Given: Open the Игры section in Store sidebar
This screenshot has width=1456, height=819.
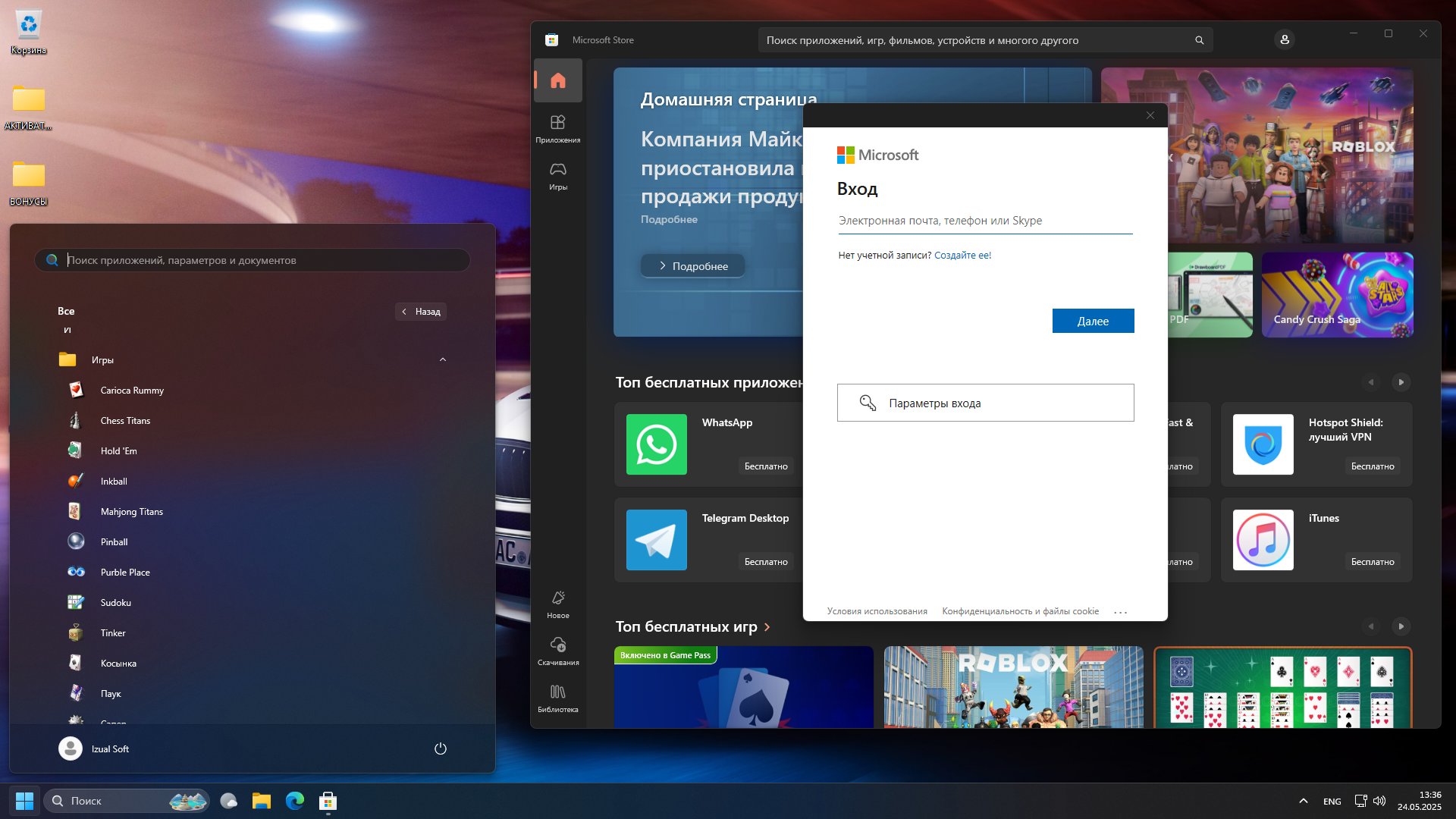Looking at the screenshot, I should (x=558, y=175).
